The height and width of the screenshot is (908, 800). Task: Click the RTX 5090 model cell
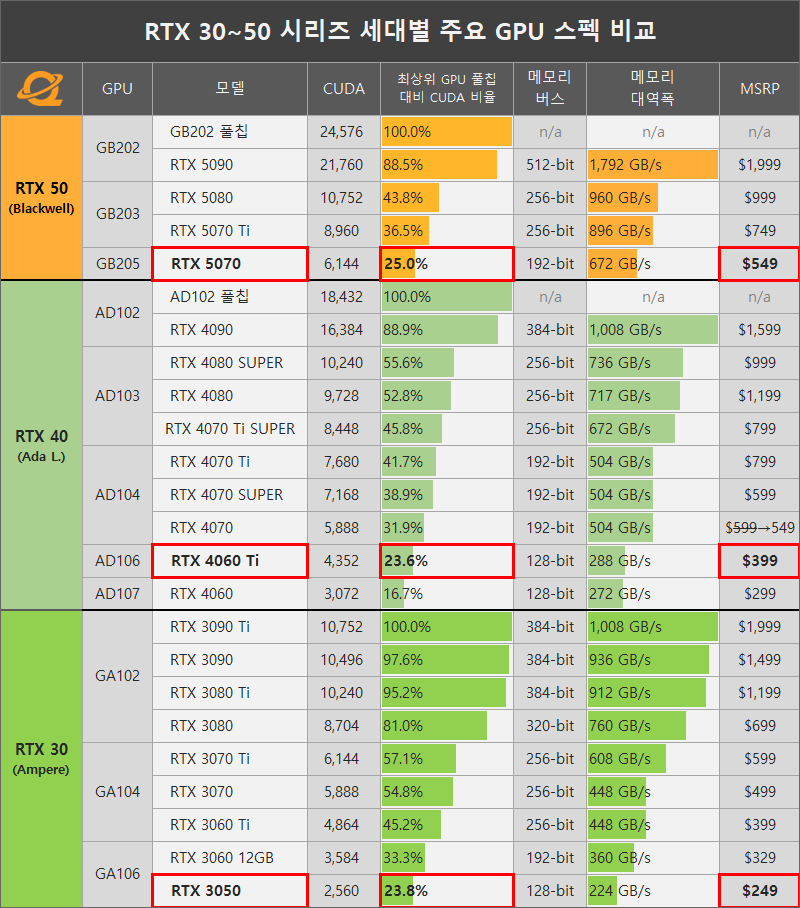(230, 165)
